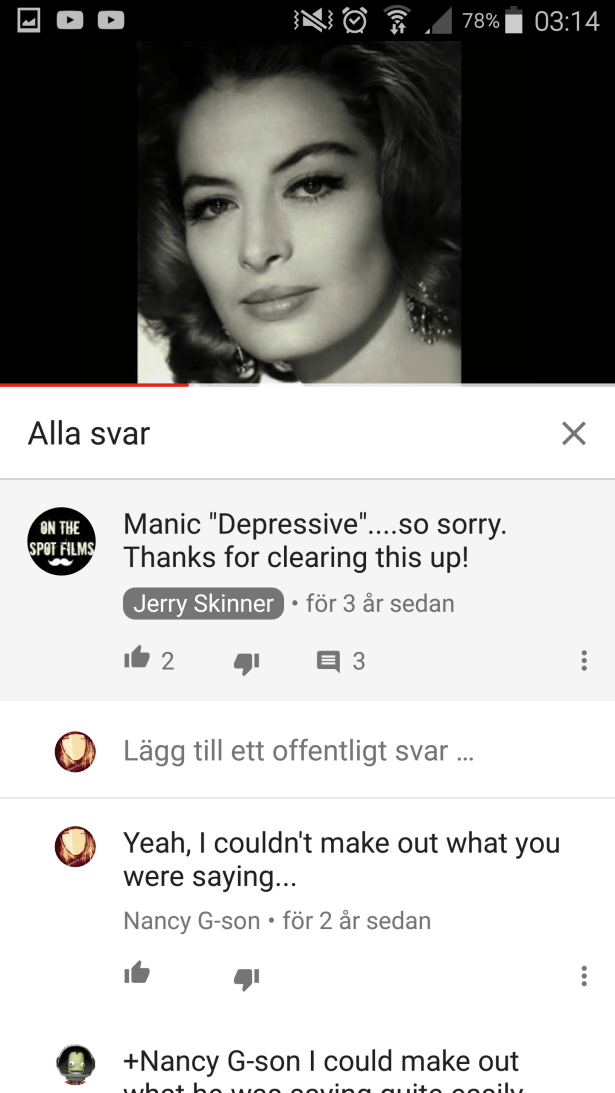615x1093 pixels.
Task: Tap the alarm clock icon in status bar
Action: click(355, 21)
